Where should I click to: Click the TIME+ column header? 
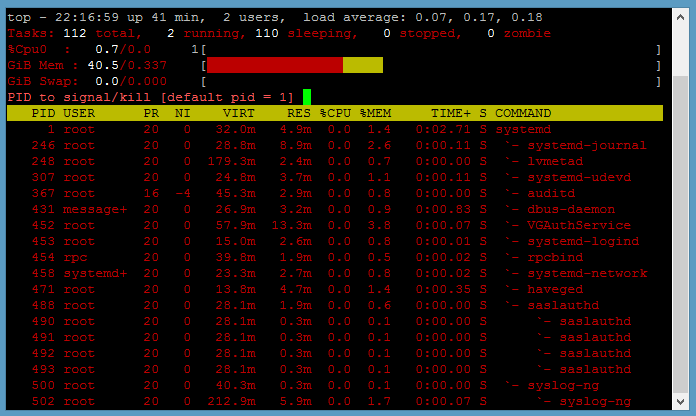point(451,113)
